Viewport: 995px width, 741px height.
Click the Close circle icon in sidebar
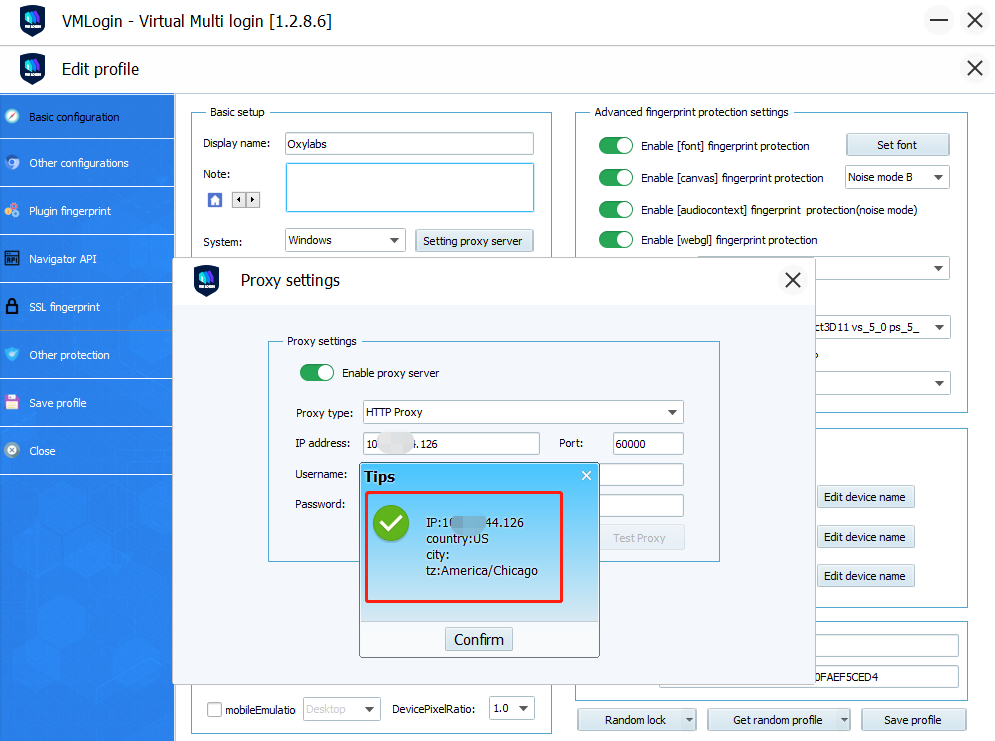(12, 450)
